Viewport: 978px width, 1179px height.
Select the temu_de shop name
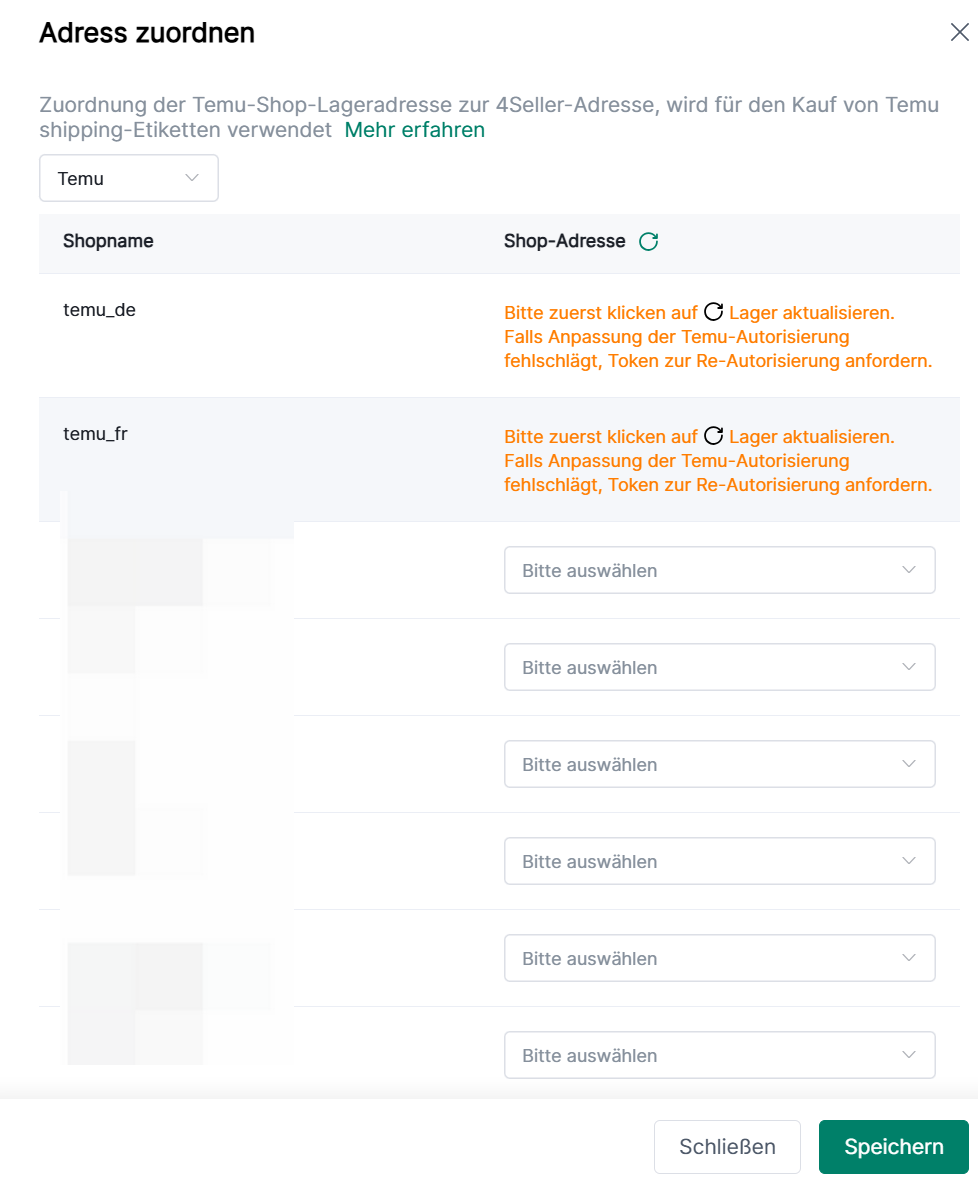pyautogui.click(x=99, y=310)
